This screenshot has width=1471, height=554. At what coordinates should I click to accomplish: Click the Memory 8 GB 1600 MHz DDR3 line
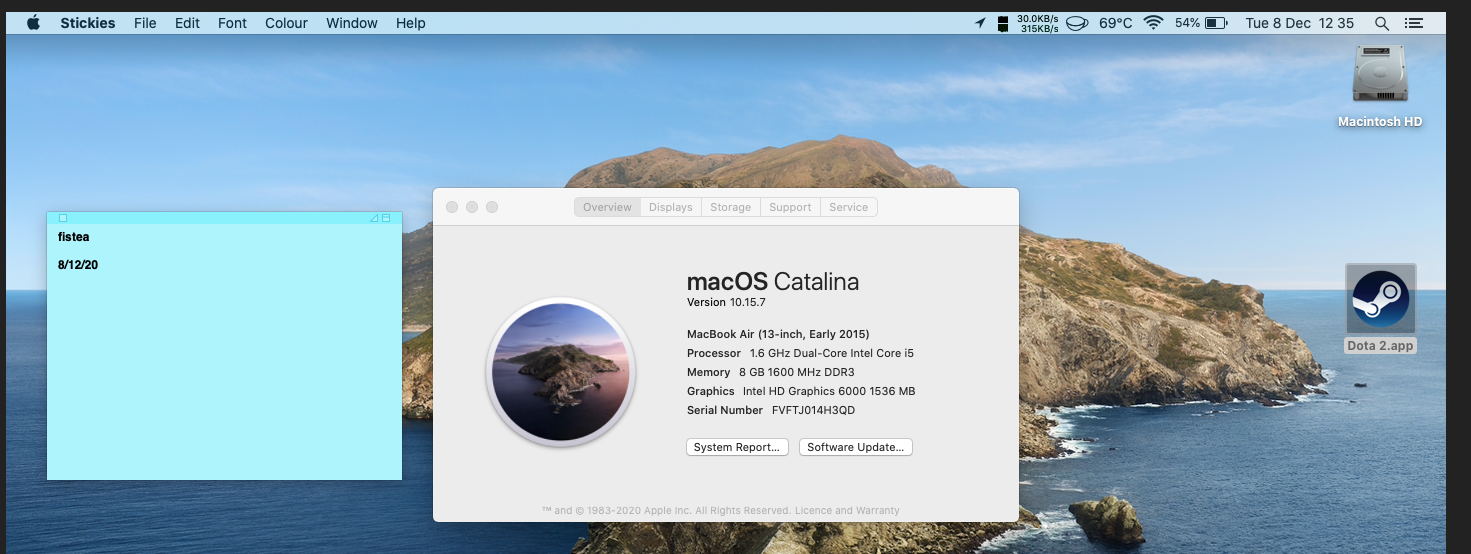[x=770, y=372]
